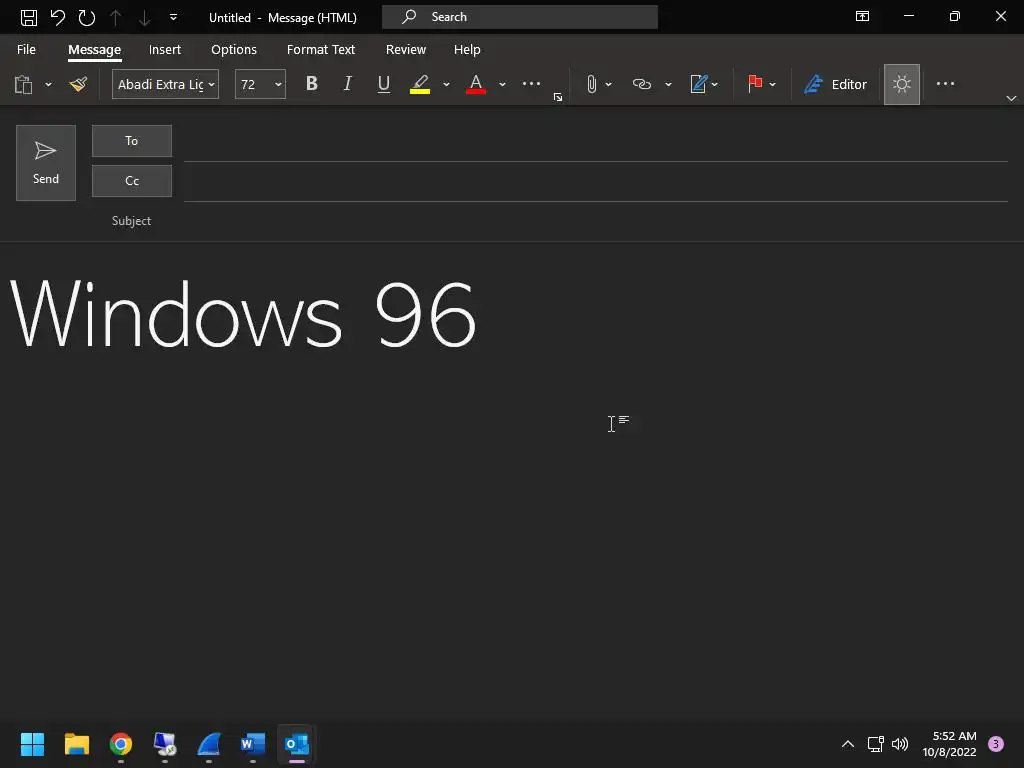Click the Windows 96 body text

(243, 315)
